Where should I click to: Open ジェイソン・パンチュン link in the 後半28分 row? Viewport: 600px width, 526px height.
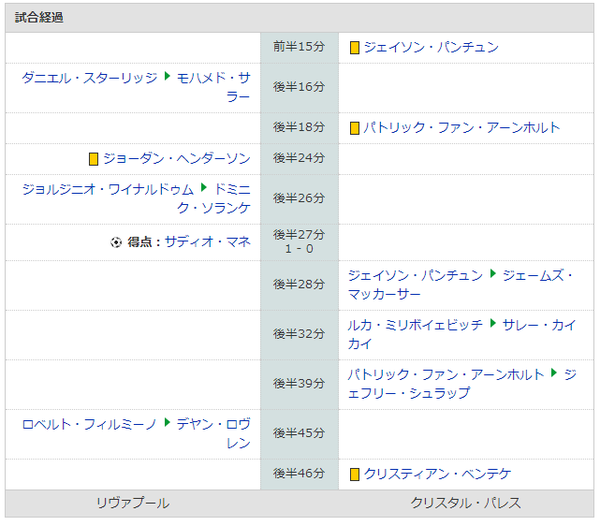416,275
